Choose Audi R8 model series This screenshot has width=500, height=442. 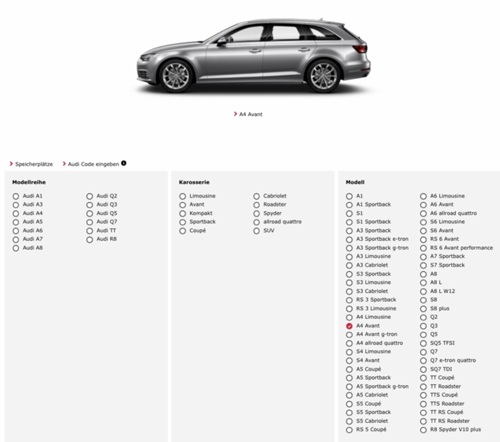tap(90, 239)
